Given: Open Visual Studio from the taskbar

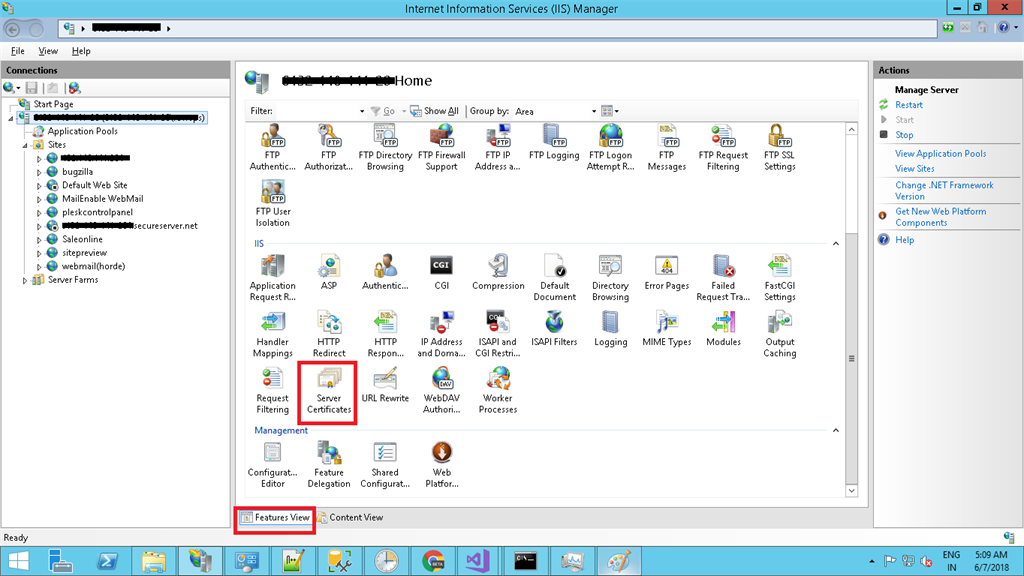Looking at the screenshot, I should [x=478, y=562].
